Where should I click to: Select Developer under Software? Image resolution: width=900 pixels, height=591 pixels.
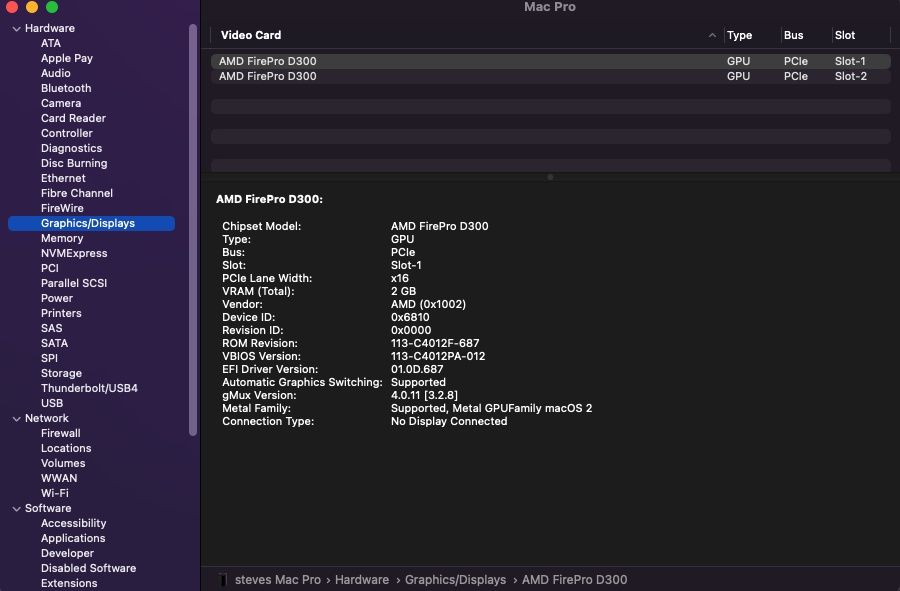(67, 553)
